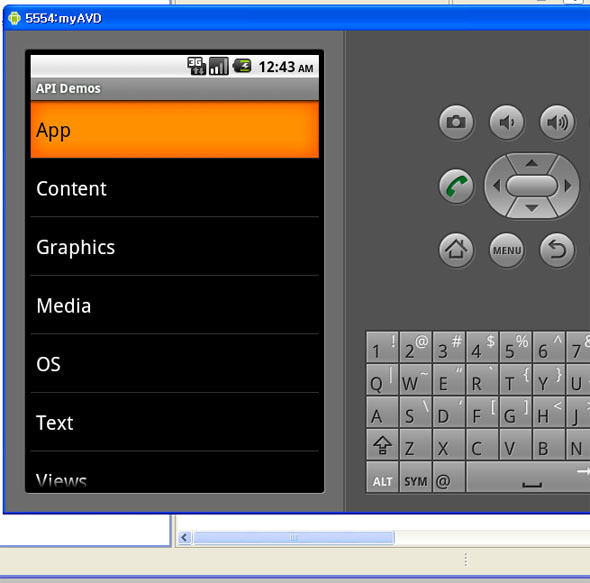The height and width of the screenshot is (583, 590).
Task: Click the number 6 key
Action: (x=548, y=347)
